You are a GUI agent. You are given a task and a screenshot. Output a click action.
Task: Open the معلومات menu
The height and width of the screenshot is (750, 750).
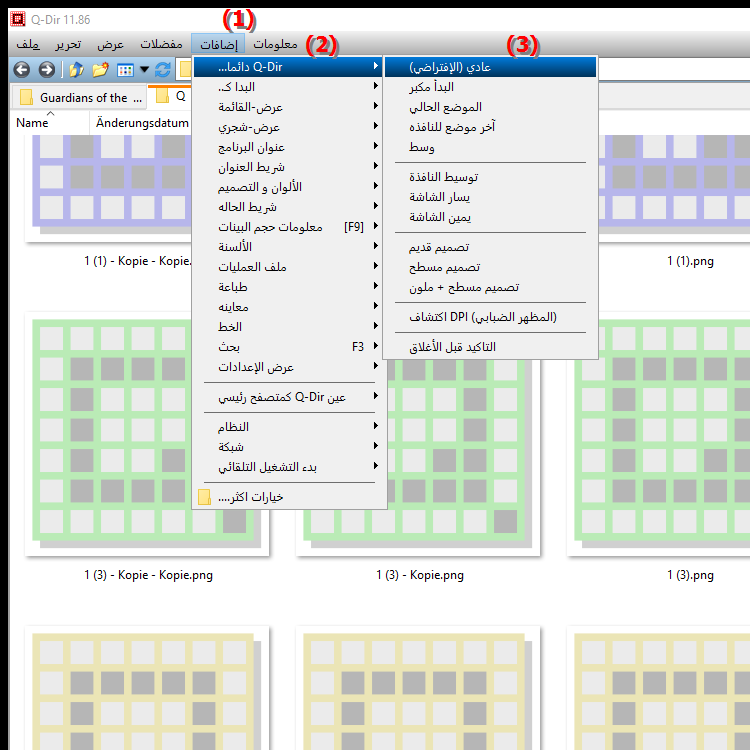[275, 44]
